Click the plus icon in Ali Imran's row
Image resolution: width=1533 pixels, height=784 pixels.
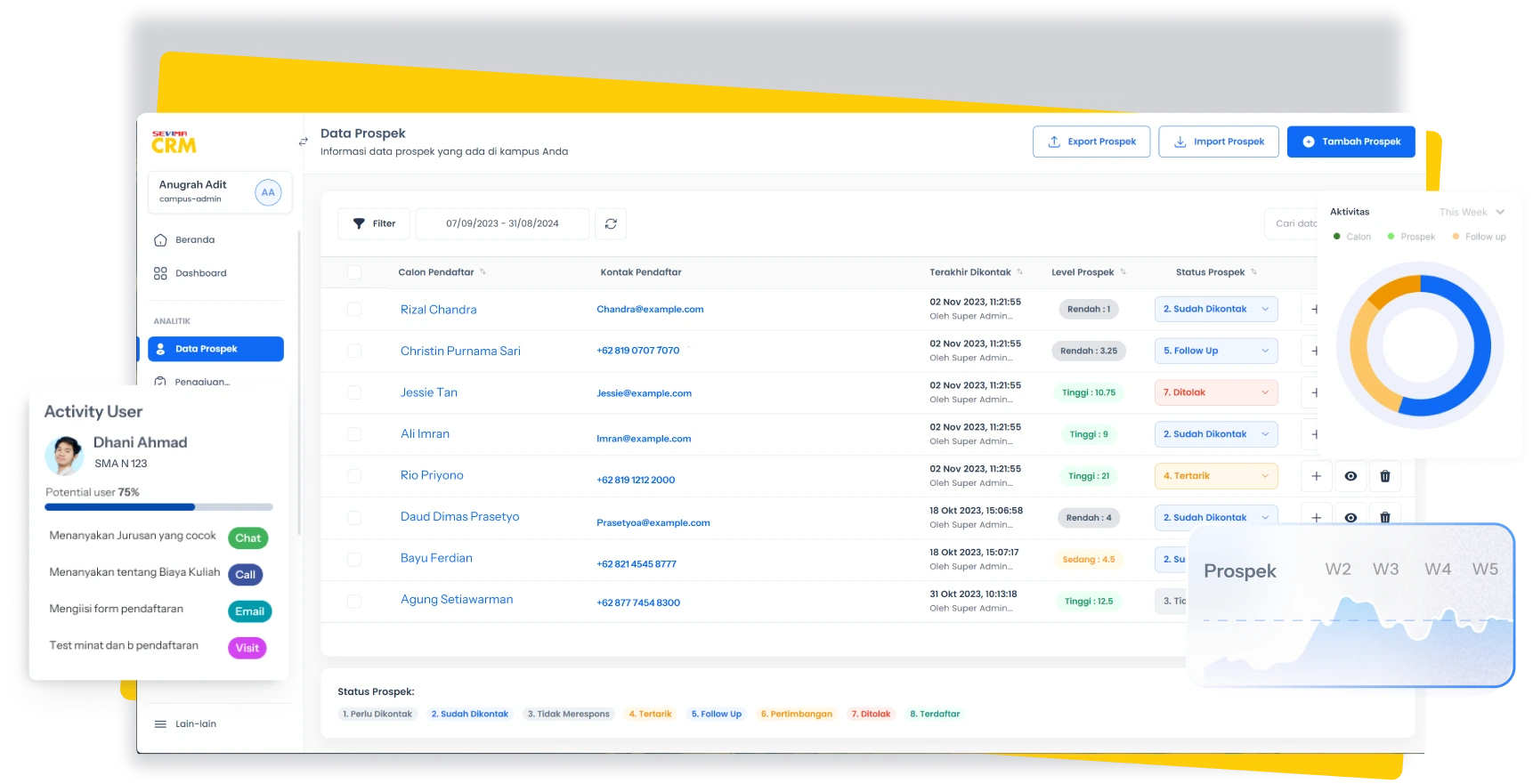click(x=1310, y=434)
